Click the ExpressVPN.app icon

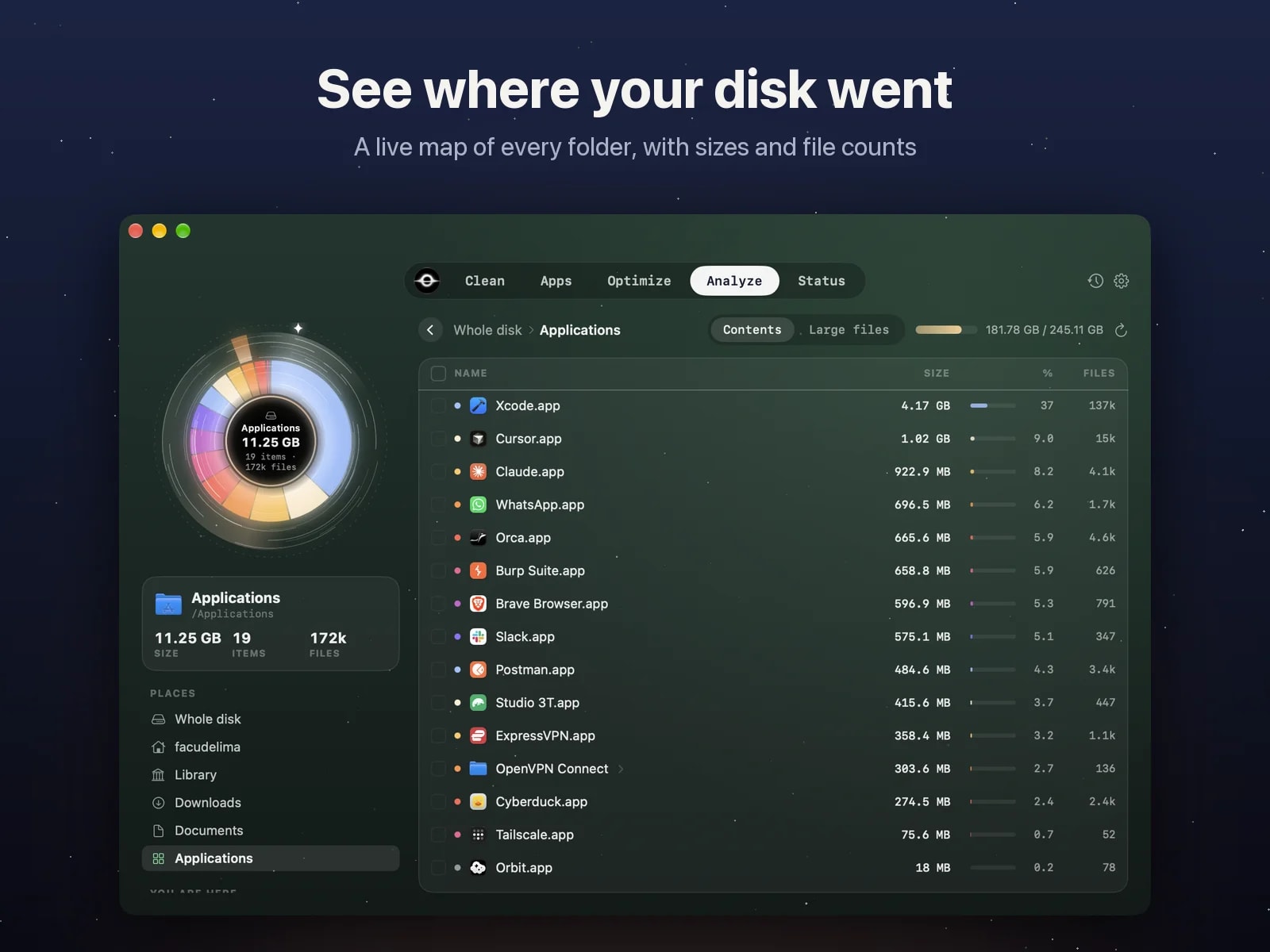pyautogui.click(x=478, y=735)
